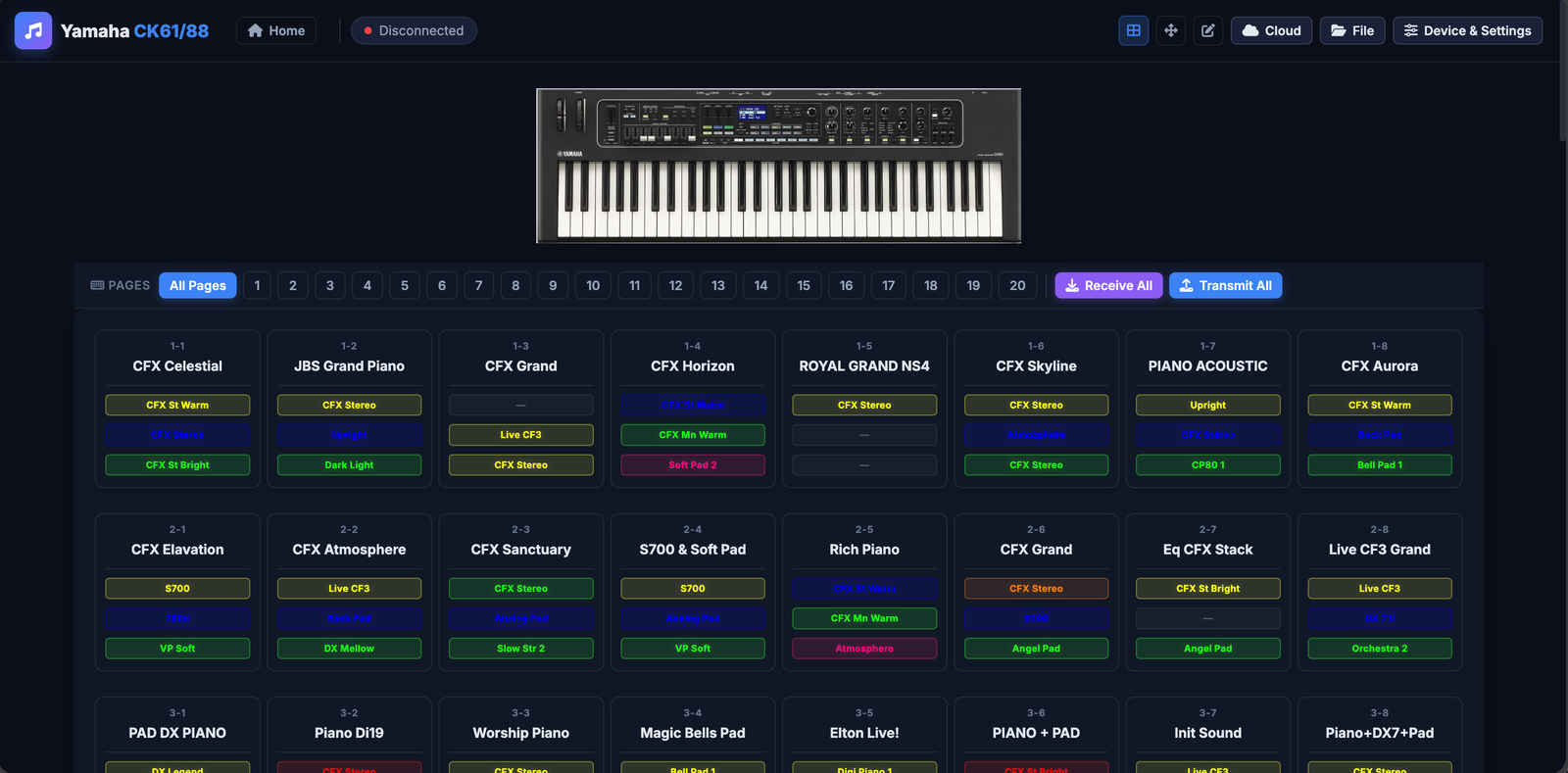Switch to page 15 tab

click(x=804, y=285)
